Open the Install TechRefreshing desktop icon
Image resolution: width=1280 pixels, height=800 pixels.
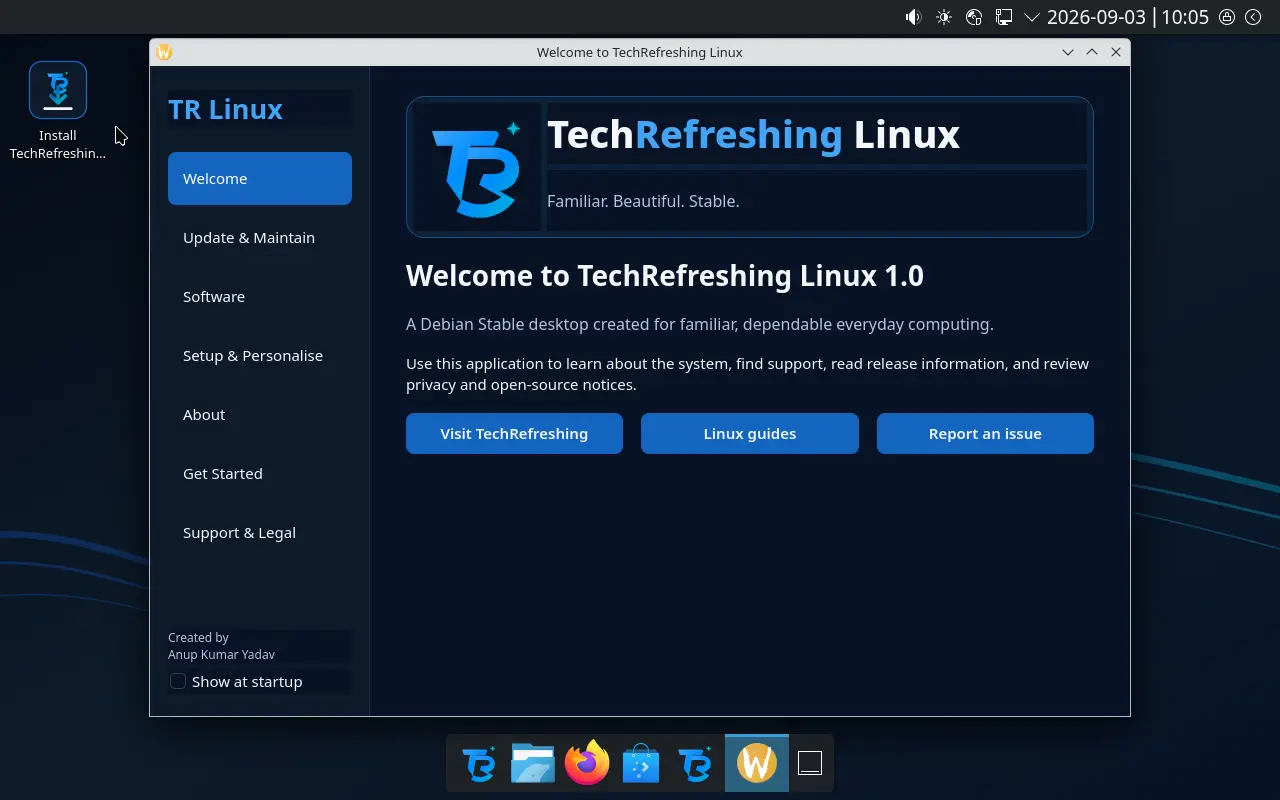[x=58, y=110]
